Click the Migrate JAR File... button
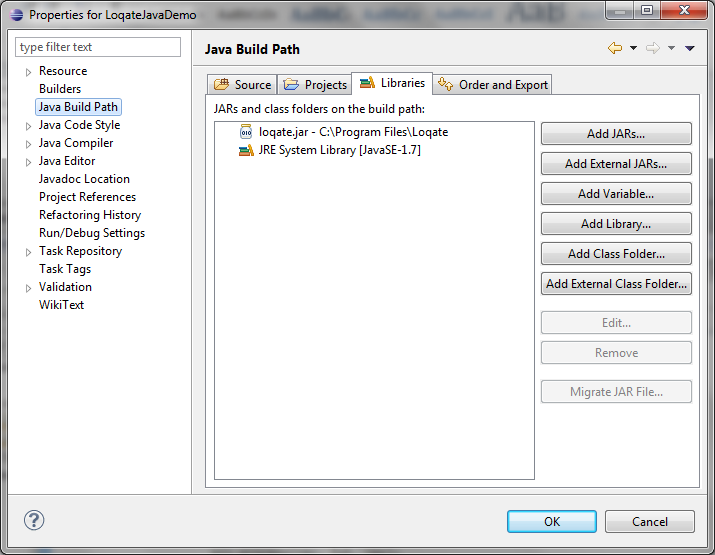This screenshot has height=555, width=715. pyautogui.click(x=616, y=392)
